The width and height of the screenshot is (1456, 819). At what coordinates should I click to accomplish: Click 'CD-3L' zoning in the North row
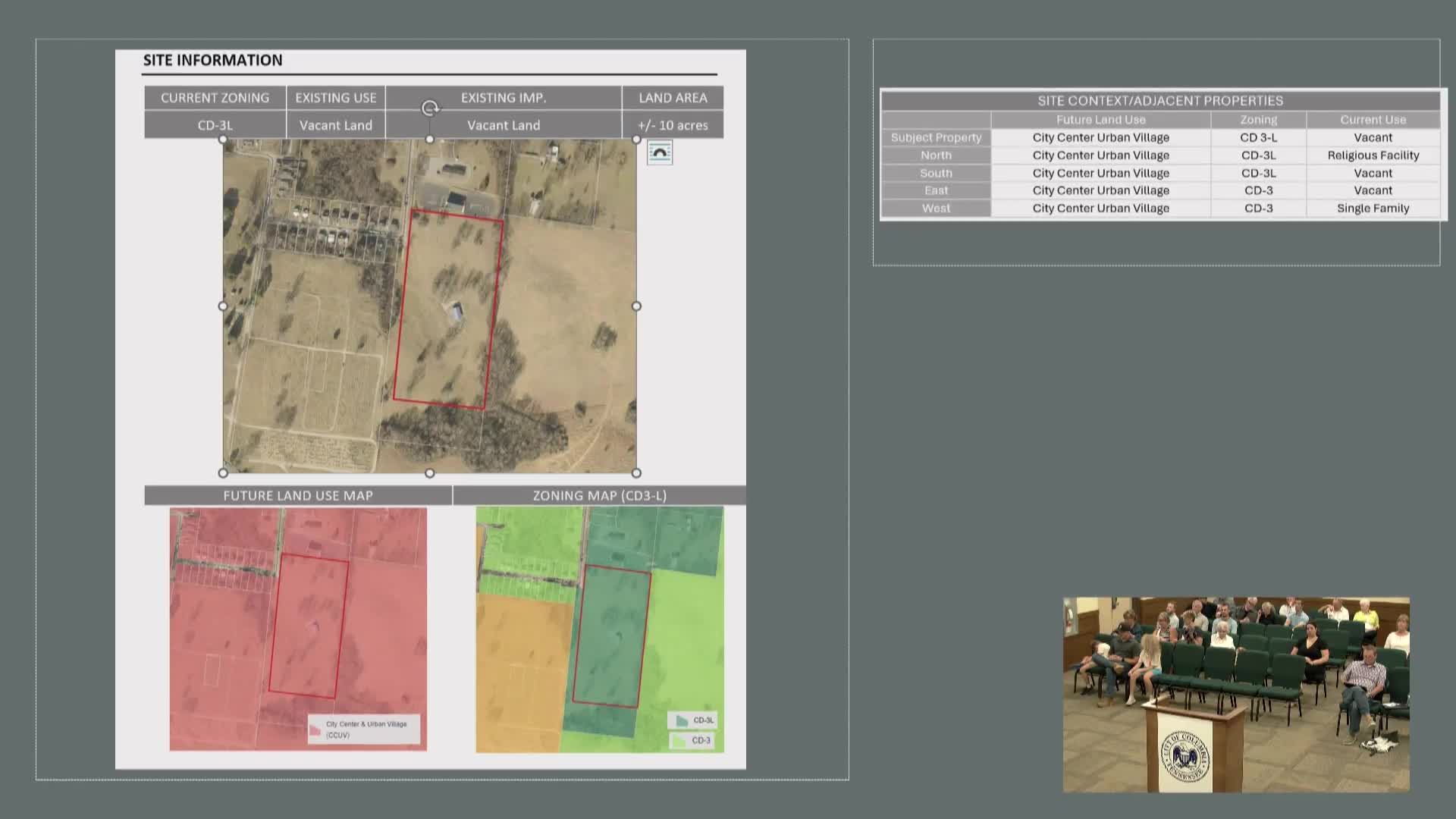(x=1259, y=155)
